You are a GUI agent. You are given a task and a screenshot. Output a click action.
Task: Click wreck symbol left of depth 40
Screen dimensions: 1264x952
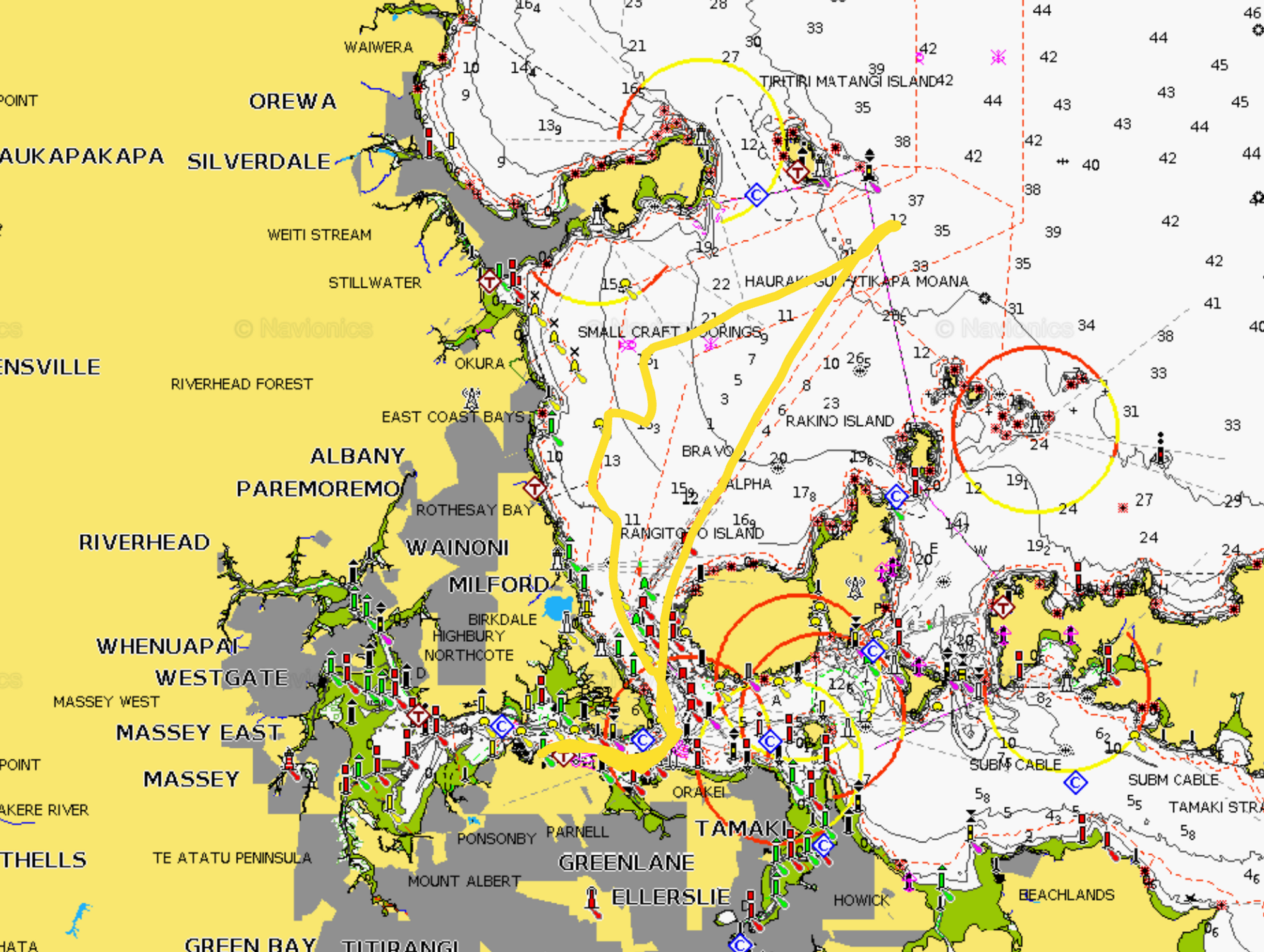1063,162
